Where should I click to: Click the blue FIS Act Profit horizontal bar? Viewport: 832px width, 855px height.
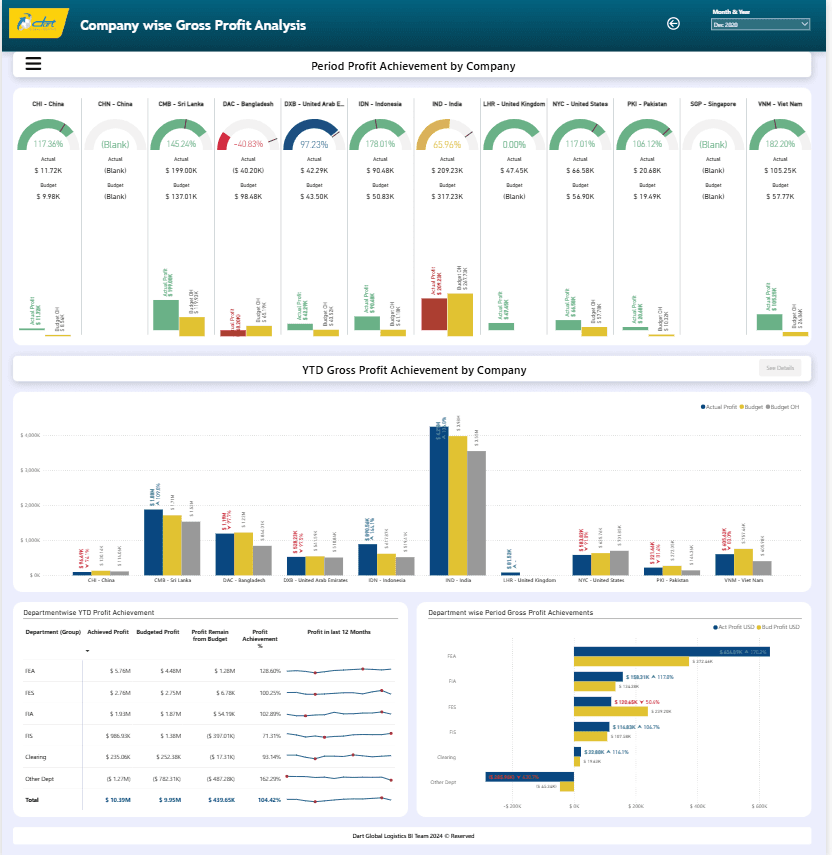point(592,727)
